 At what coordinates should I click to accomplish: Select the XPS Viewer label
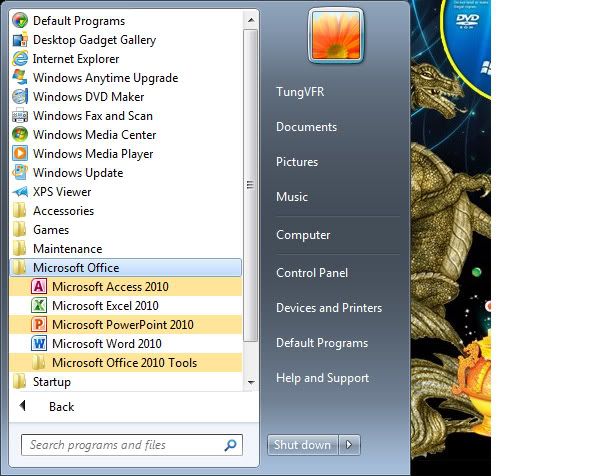tap(62, 192)
